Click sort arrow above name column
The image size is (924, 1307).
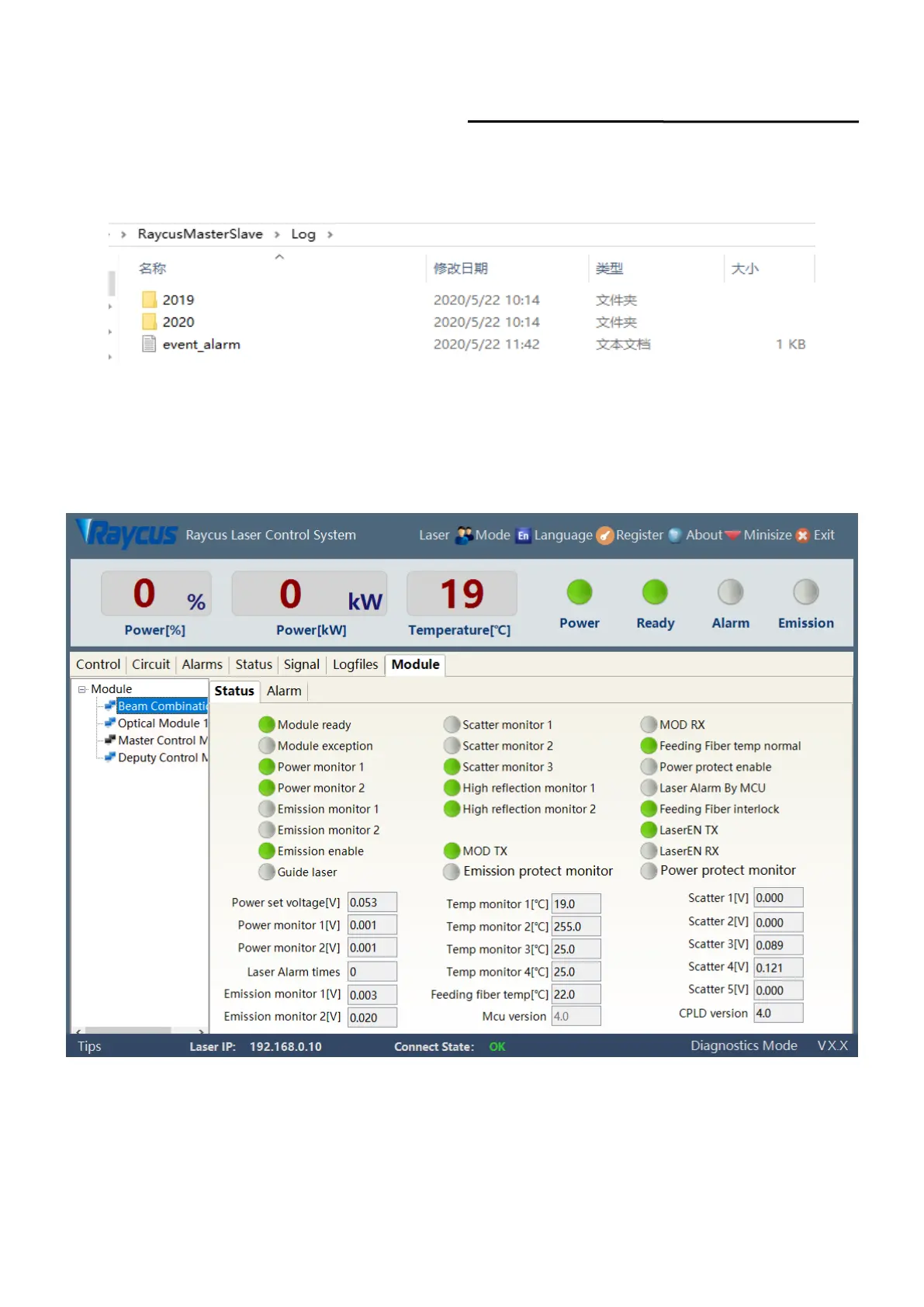click(x=279, y=256)
